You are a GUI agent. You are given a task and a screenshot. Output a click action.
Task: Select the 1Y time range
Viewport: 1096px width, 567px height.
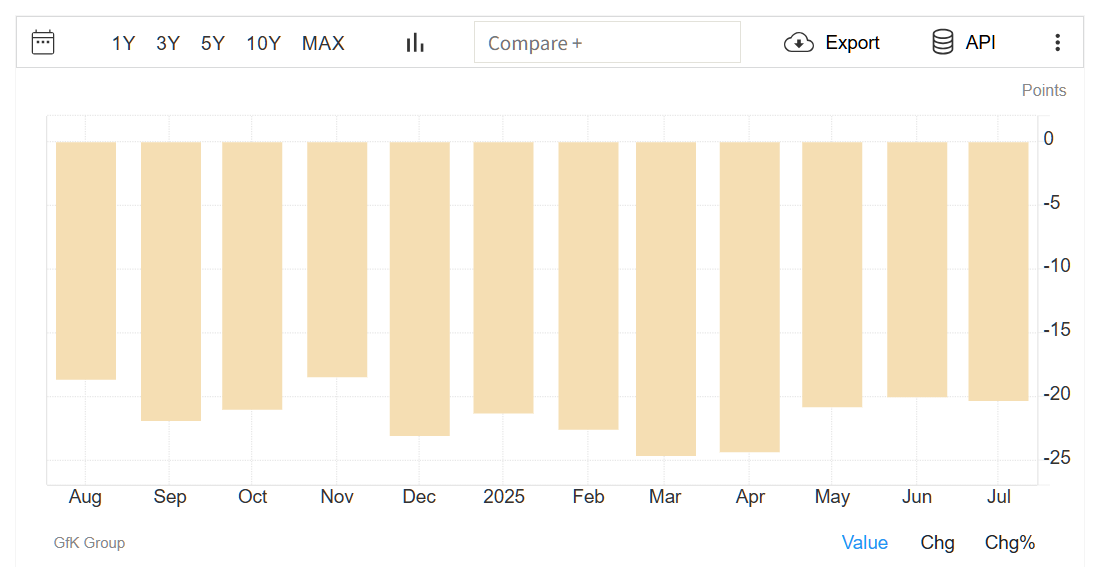click(x=123, y=43)
